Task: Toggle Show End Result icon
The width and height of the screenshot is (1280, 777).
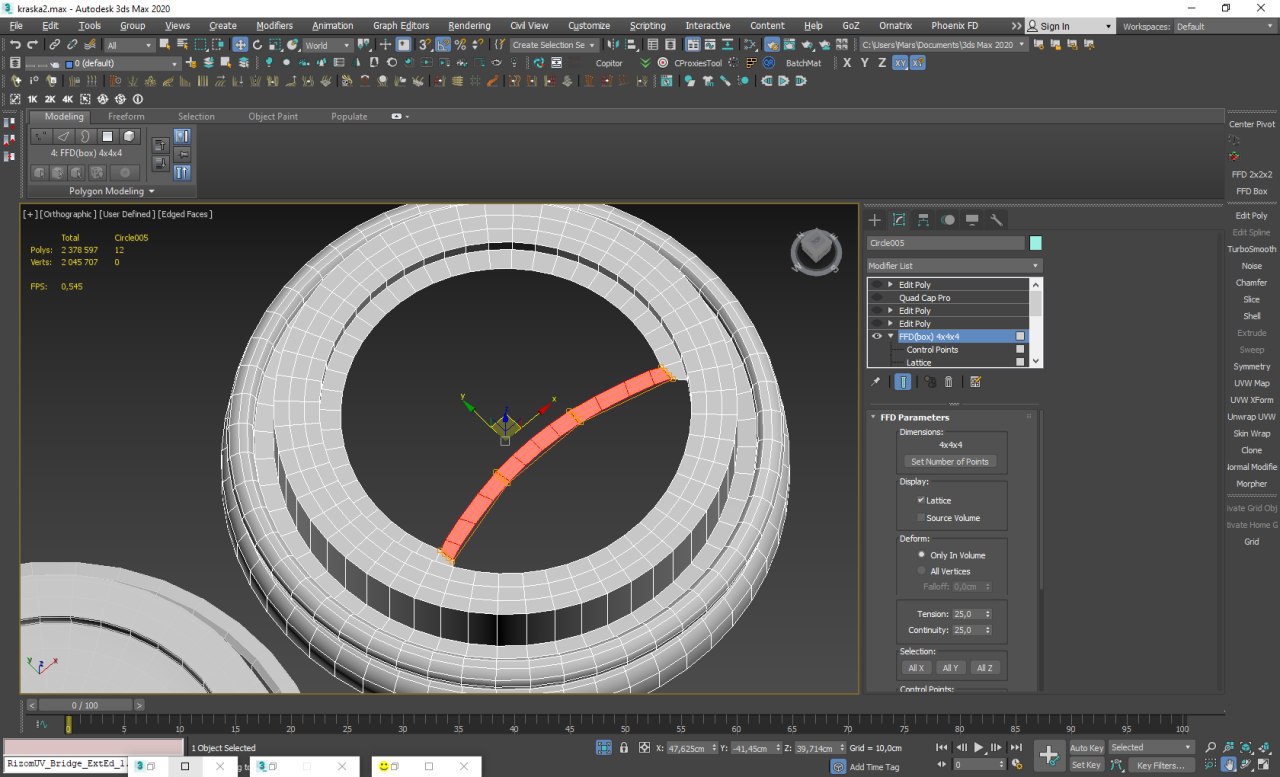Action: (x=903, y=382)
